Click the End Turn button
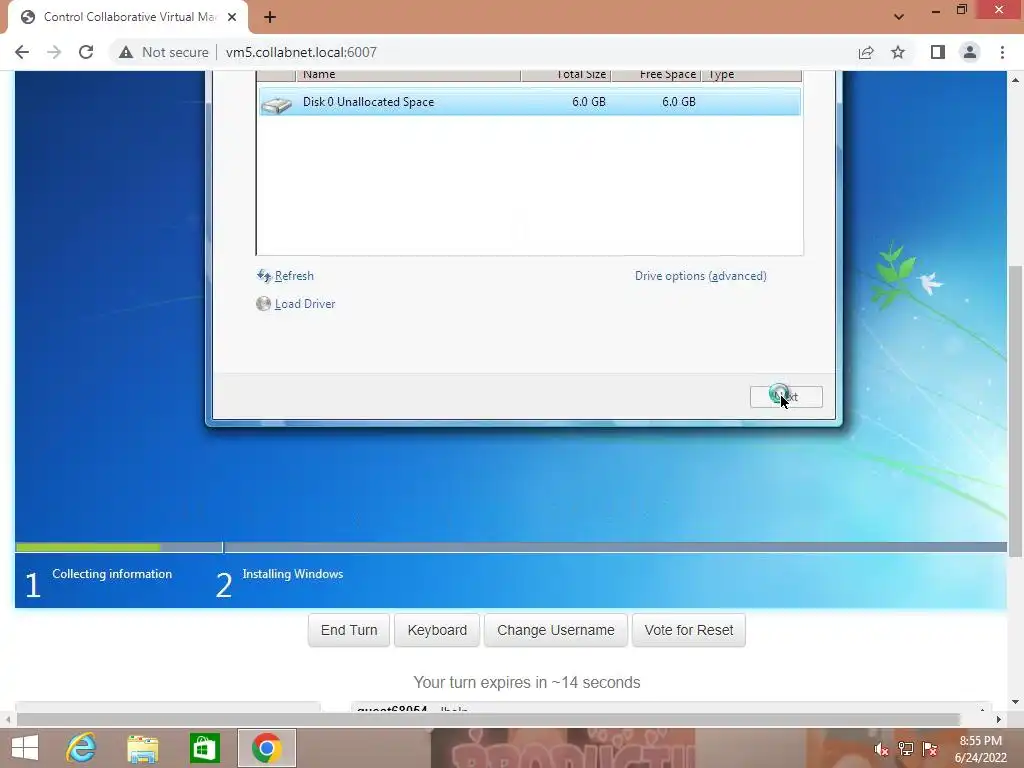The image size is (1024, 768). tap(349, 630)
